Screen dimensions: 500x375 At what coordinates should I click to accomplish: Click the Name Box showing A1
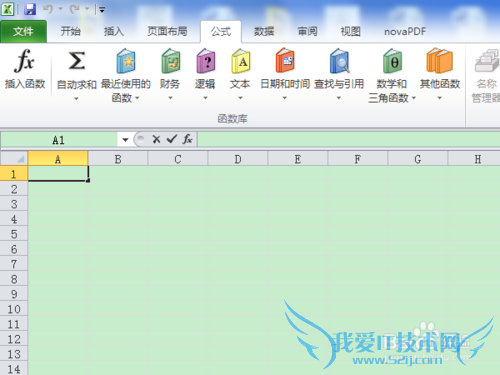click(x=59, y=140)
